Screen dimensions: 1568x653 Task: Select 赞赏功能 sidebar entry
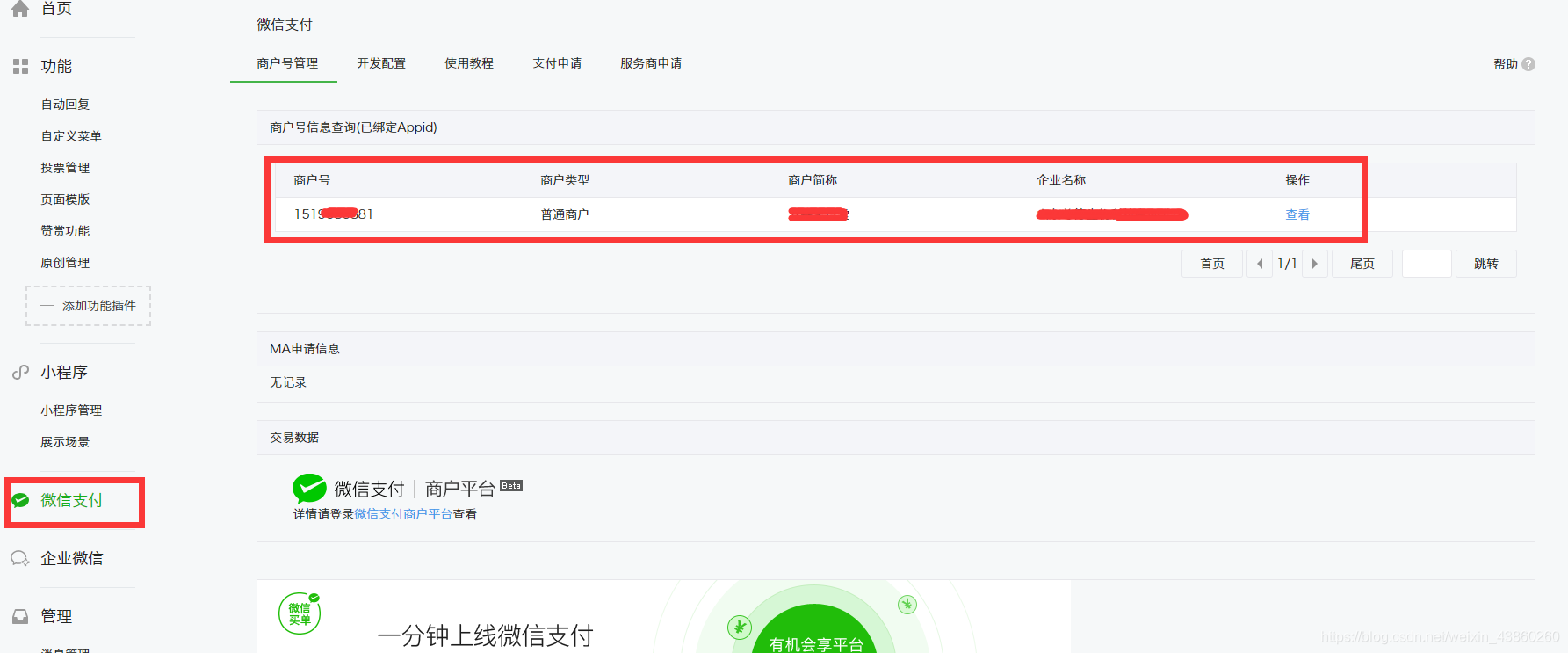tap(65, 231)
